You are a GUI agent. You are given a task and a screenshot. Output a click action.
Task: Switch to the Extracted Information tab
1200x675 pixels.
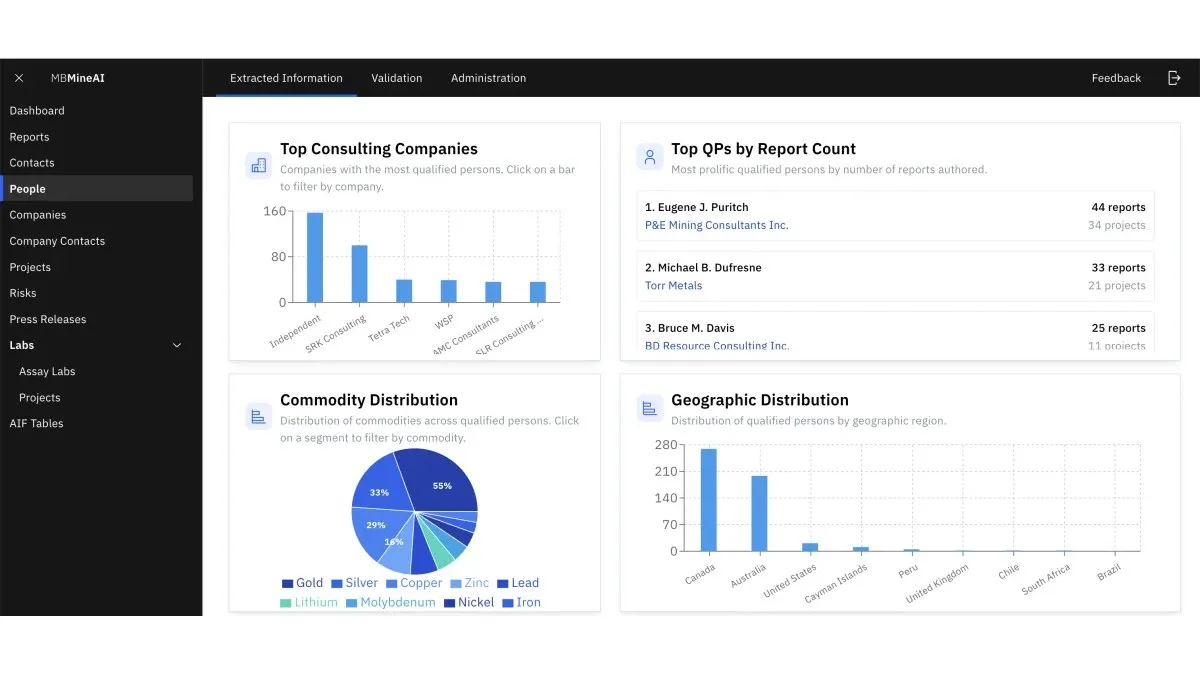click(x=286, y=78)
